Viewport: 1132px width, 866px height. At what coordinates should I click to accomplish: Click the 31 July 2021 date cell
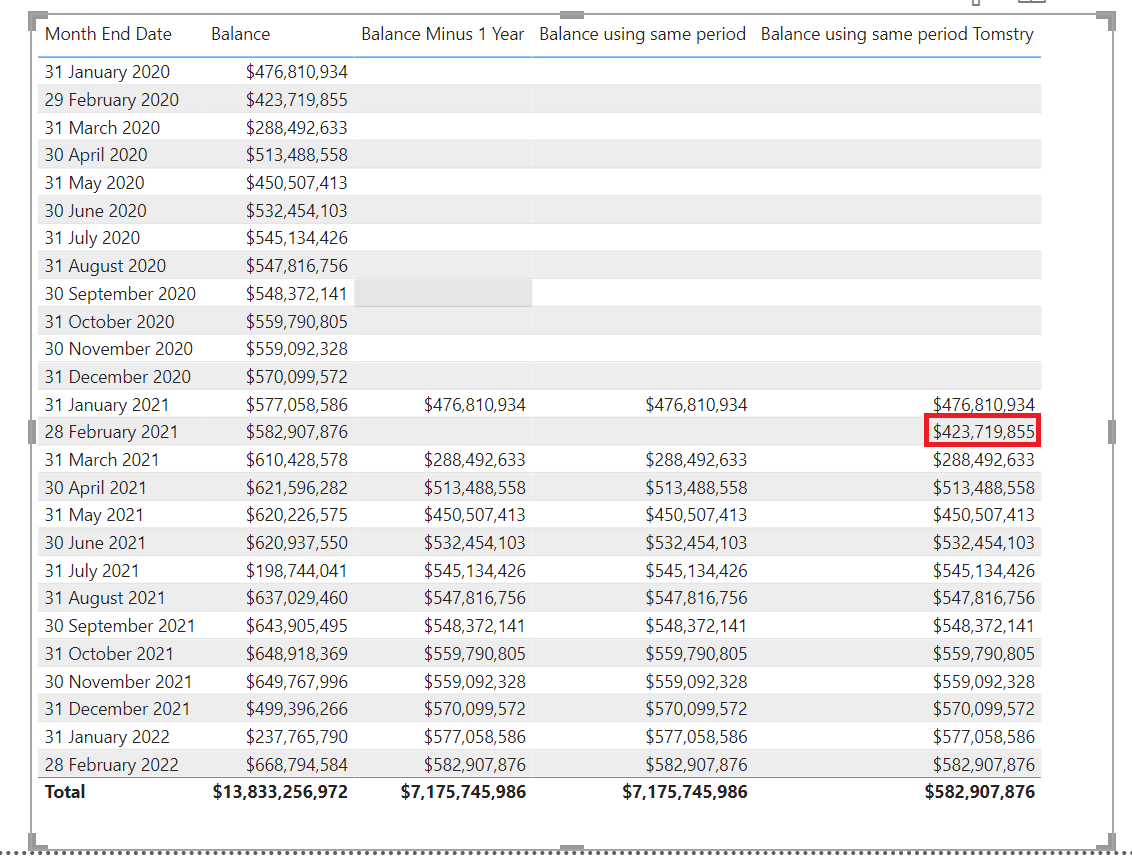tap(92, 571)
